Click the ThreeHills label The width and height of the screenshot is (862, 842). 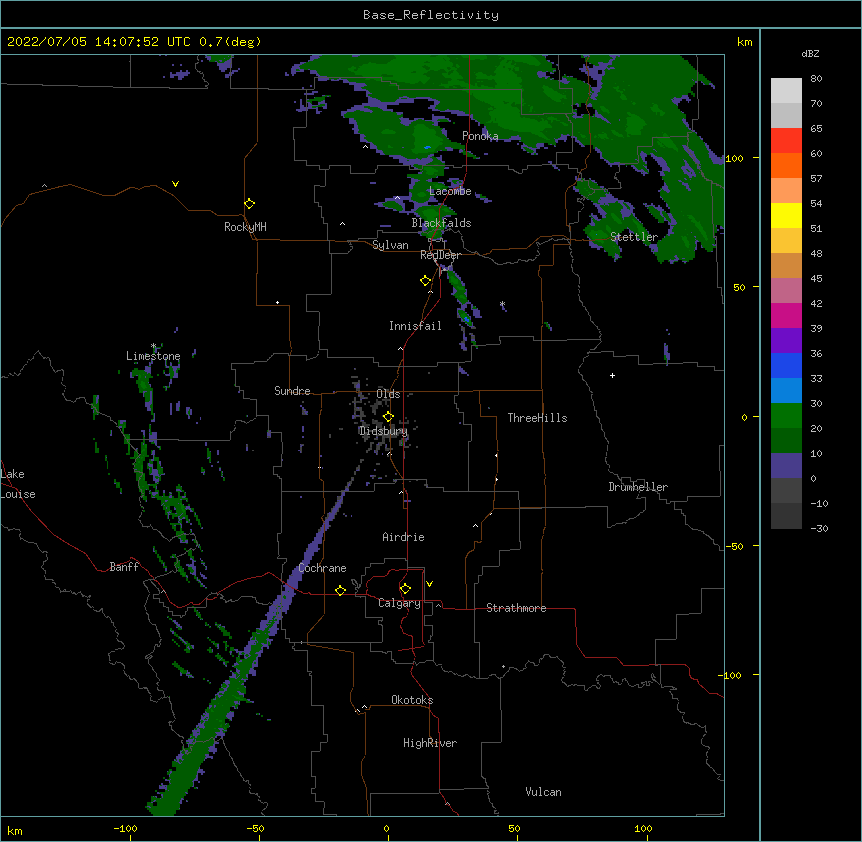point(537,418)
